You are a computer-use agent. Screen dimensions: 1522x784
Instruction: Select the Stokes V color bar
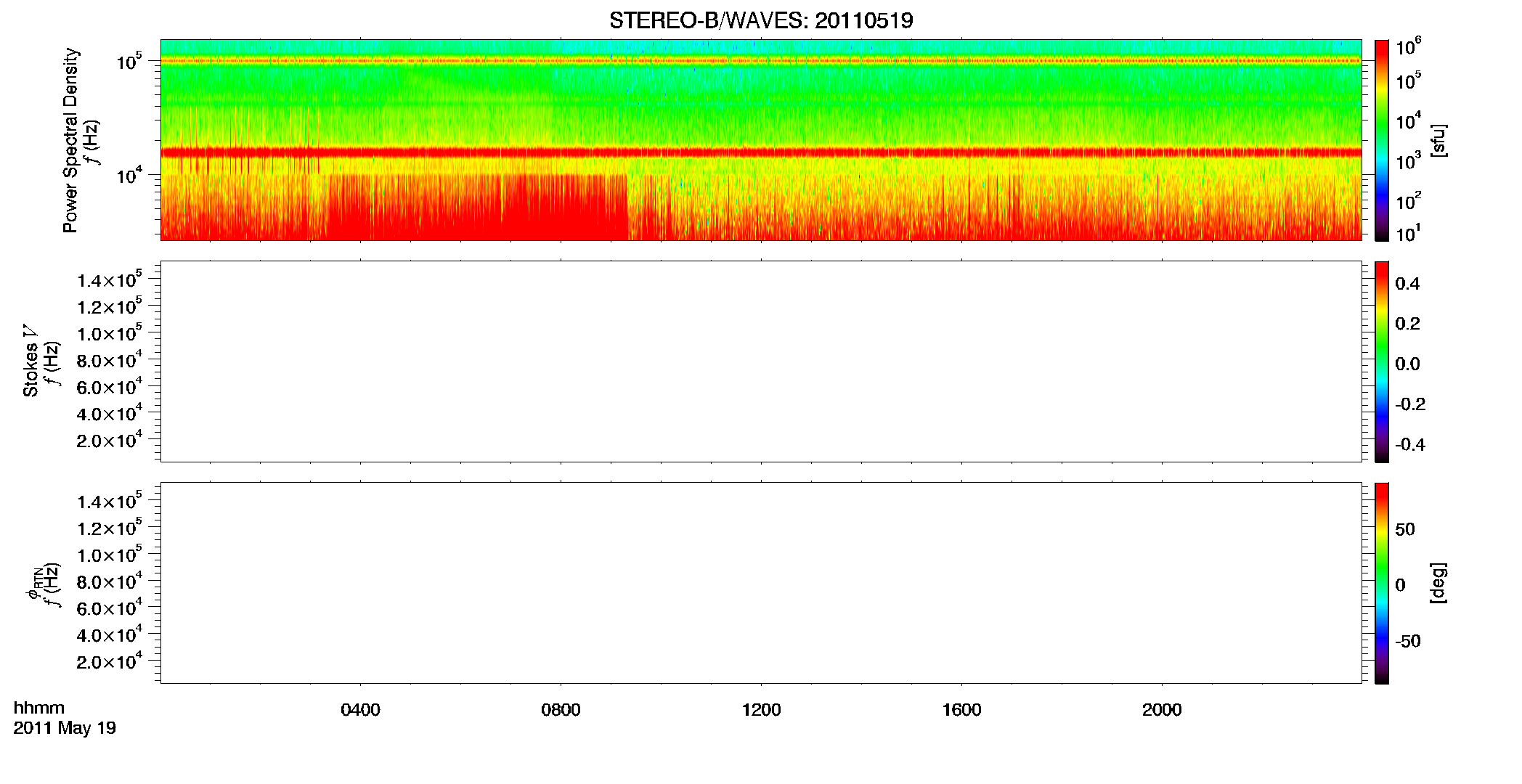click(1382, 362)
